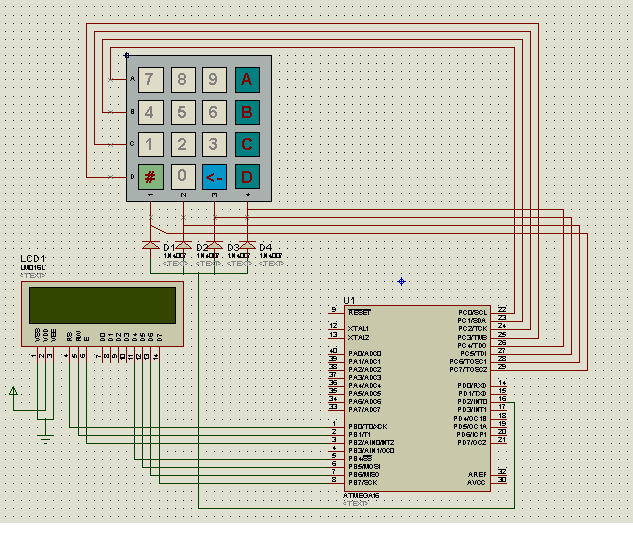The height and width of the screenshot is (540, 633).
Task: Click the PD5/OC1A pin label
Action: coord(470,427)
